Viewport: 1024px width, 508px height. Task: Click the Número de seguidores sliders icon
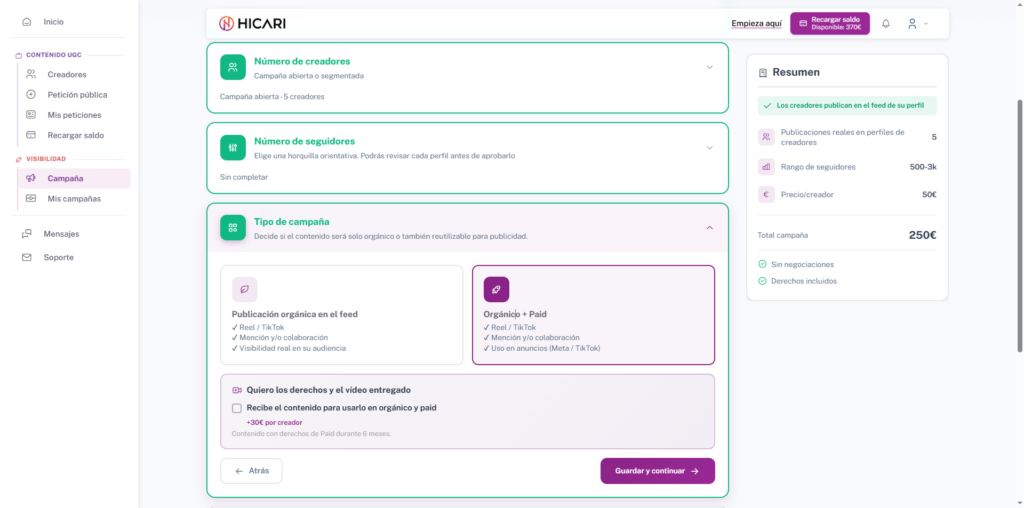tap(232, 147)
